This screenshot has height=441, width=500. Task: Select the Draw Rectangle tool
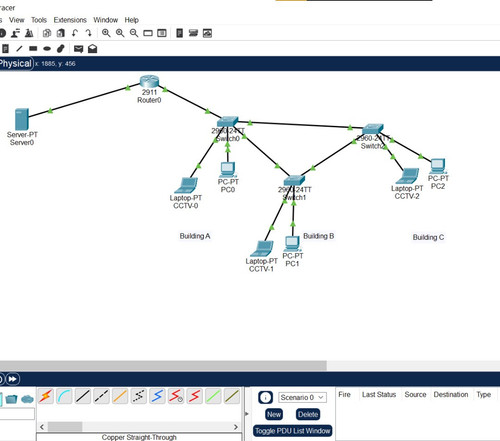(x=33, y=49)
